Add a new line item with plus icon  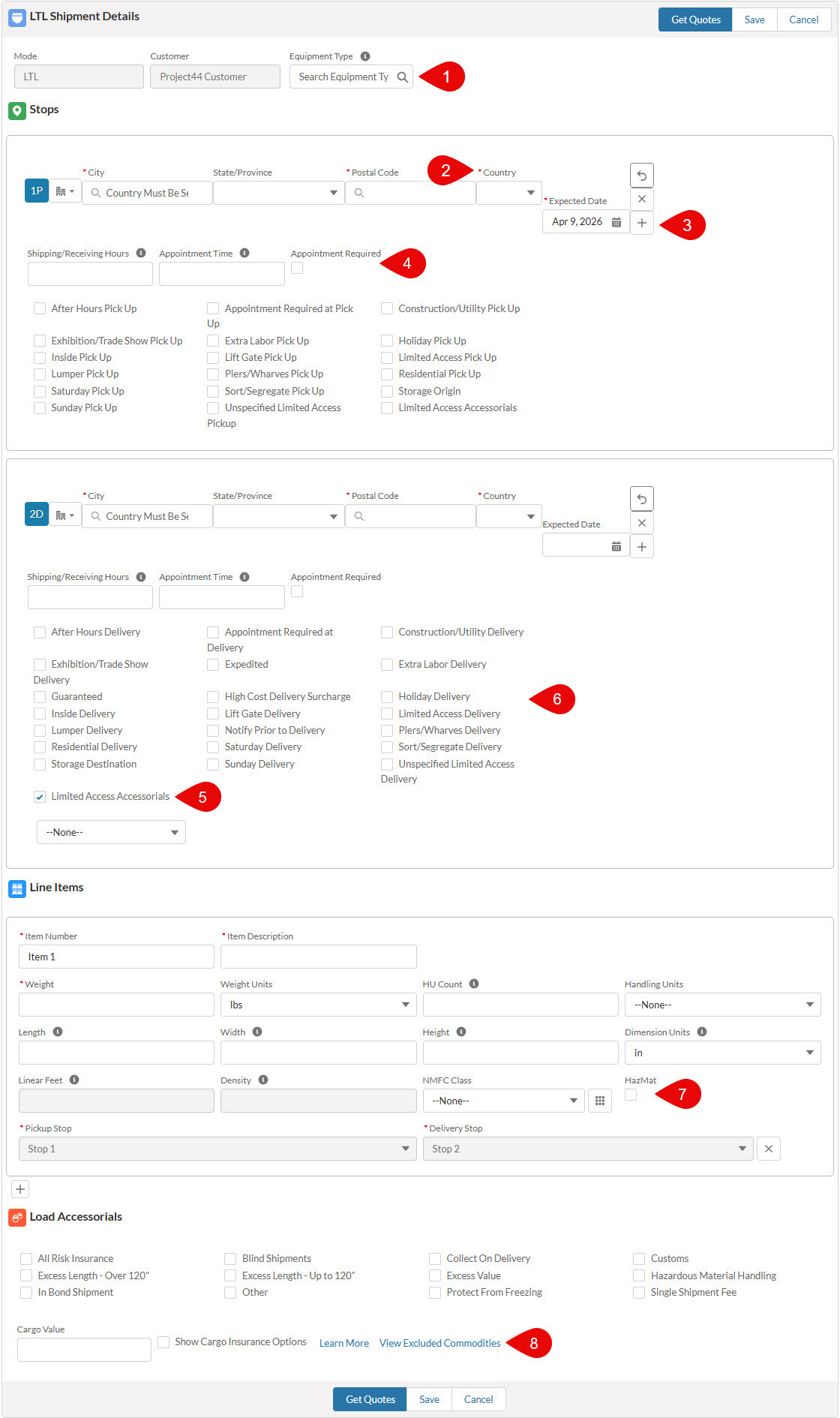pos(20,1189)
